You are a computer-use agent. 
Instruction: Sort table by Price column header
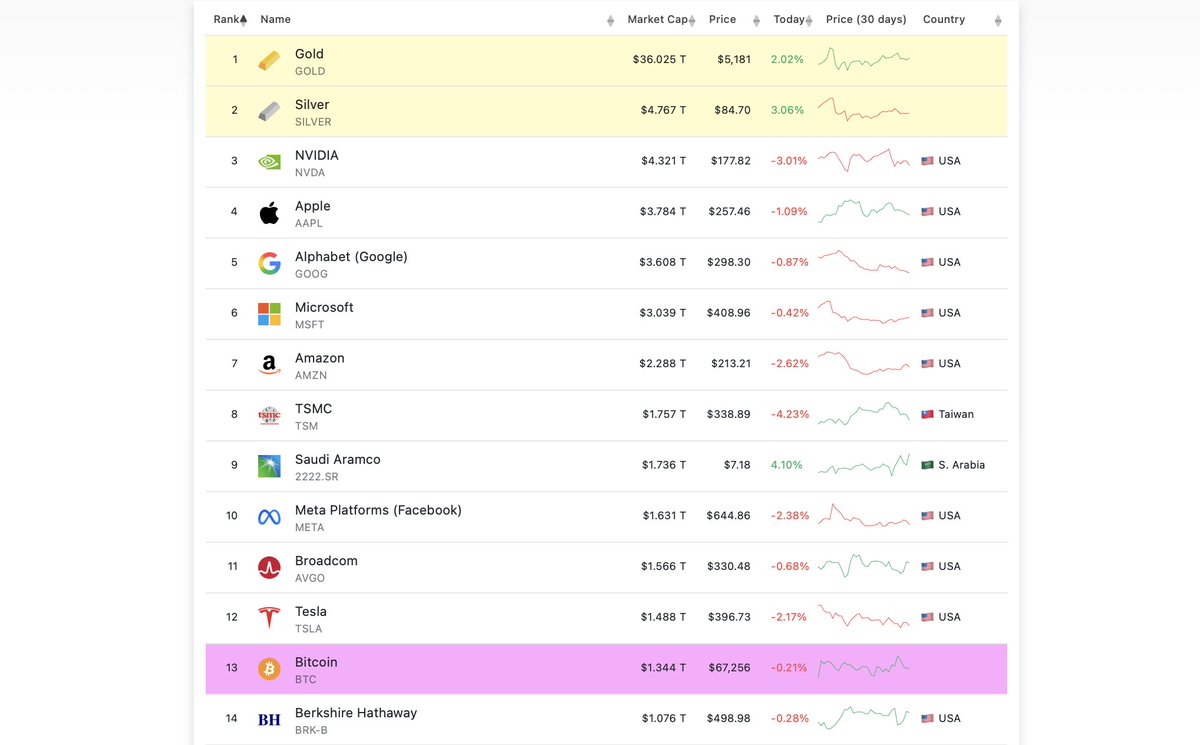coord(722,19)
